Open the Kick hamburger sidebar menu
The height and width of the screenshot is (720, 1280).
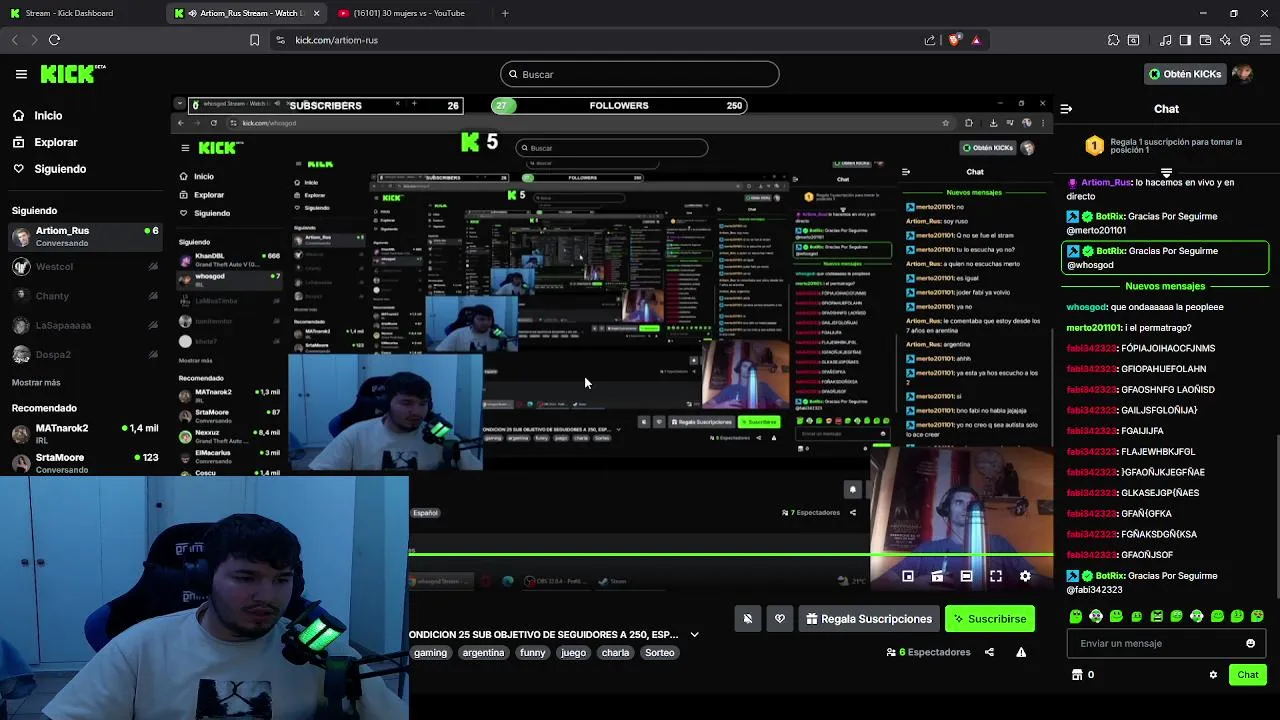(21, 74)
